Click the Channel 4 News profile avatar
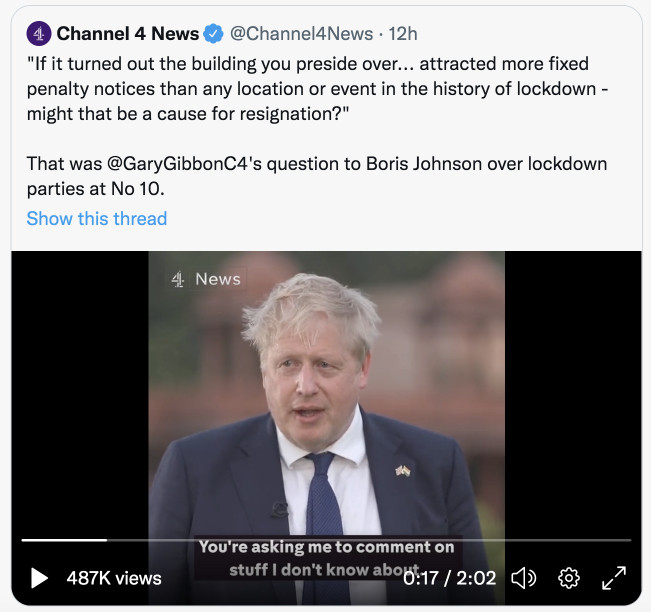This screenshot has height=612, width=651. 38,34
